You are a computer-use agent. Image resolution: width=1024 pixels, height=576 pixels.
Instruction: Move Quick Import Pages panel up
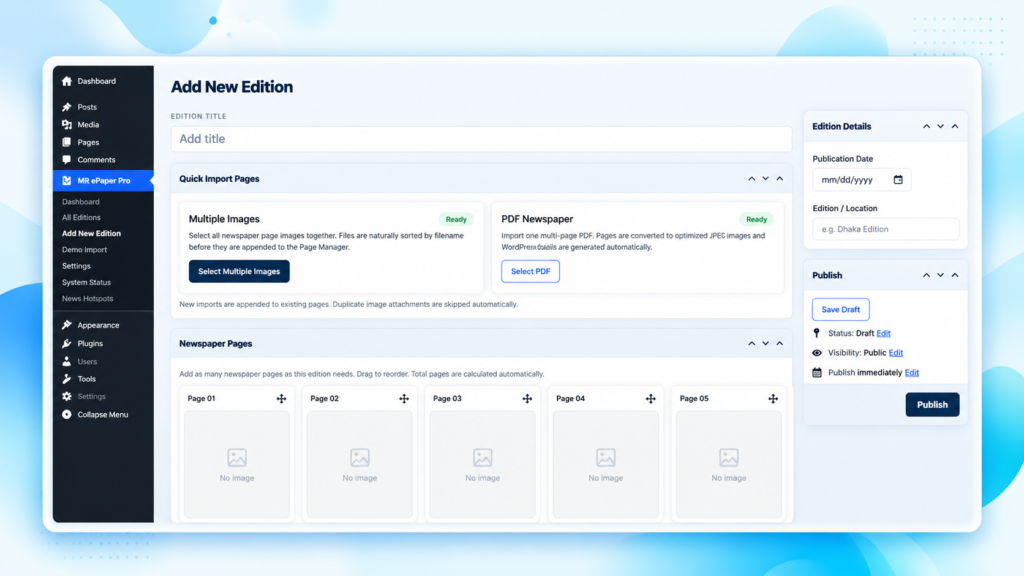click(752, 179)
